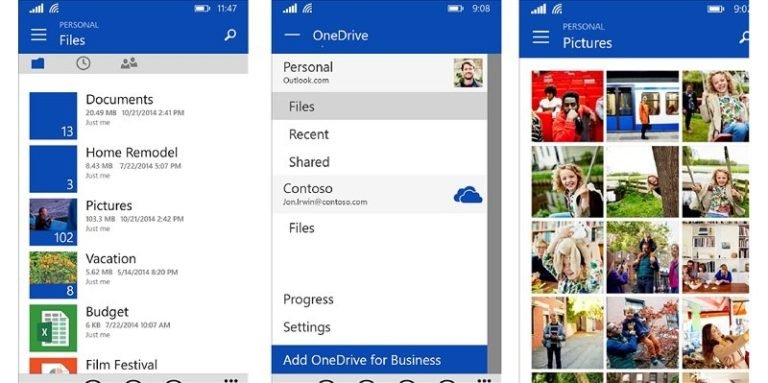The height and width of the screenshot is (383, 768).
Task: Click the signal bars in OneDrive menu status bar
Action: point(290,8)
